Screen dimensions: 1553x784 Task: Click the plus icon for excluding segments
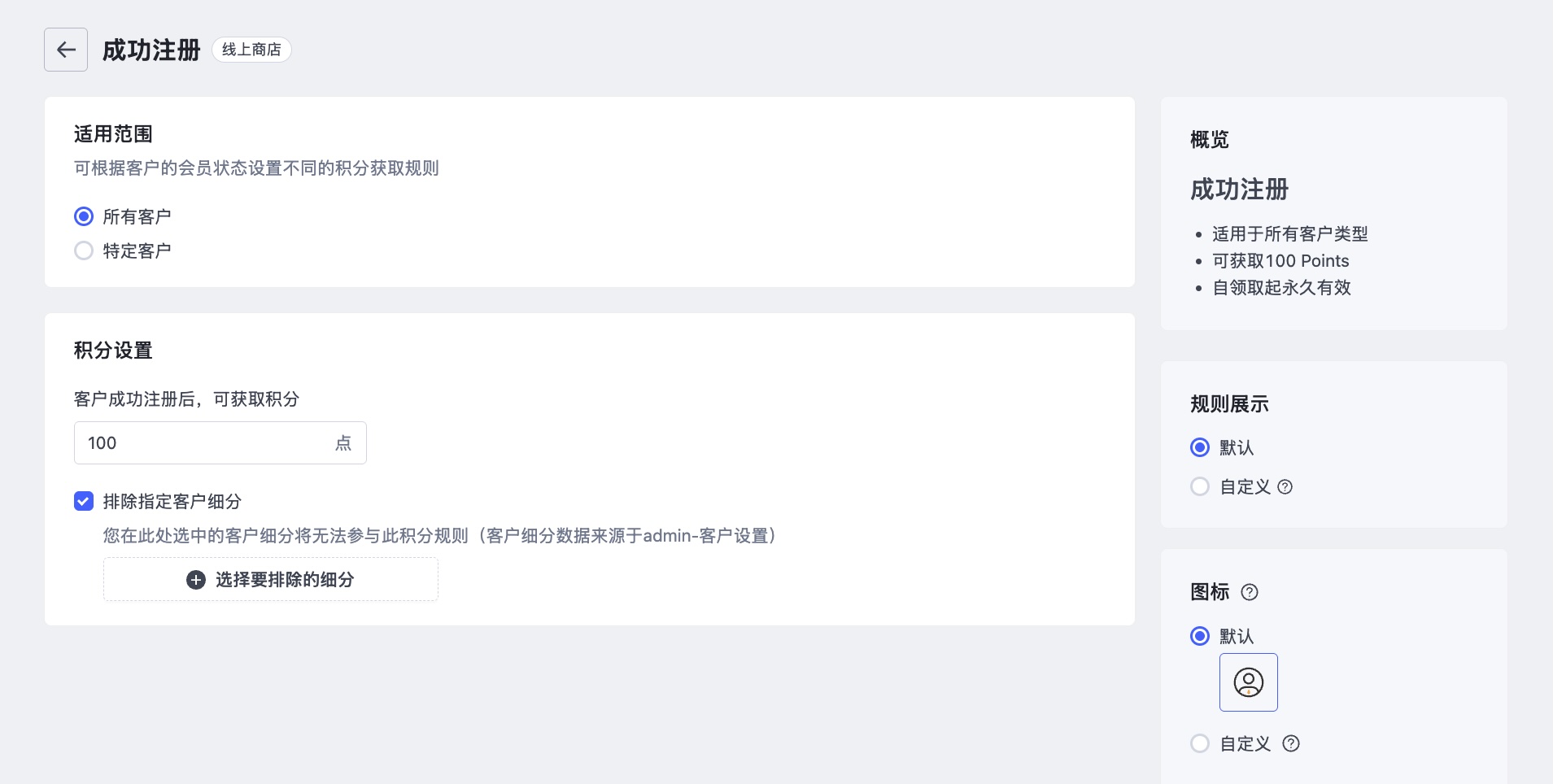[x=196, y=579]
